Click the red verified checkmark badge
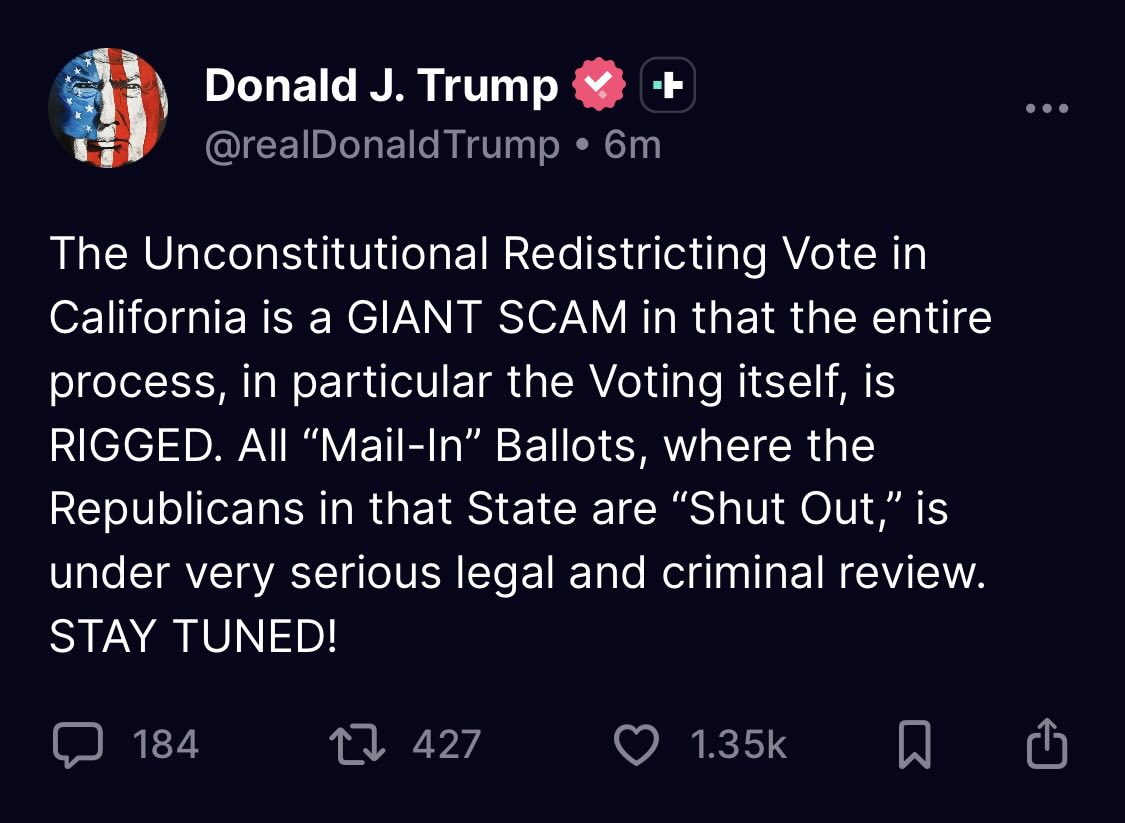 point(598,88)
